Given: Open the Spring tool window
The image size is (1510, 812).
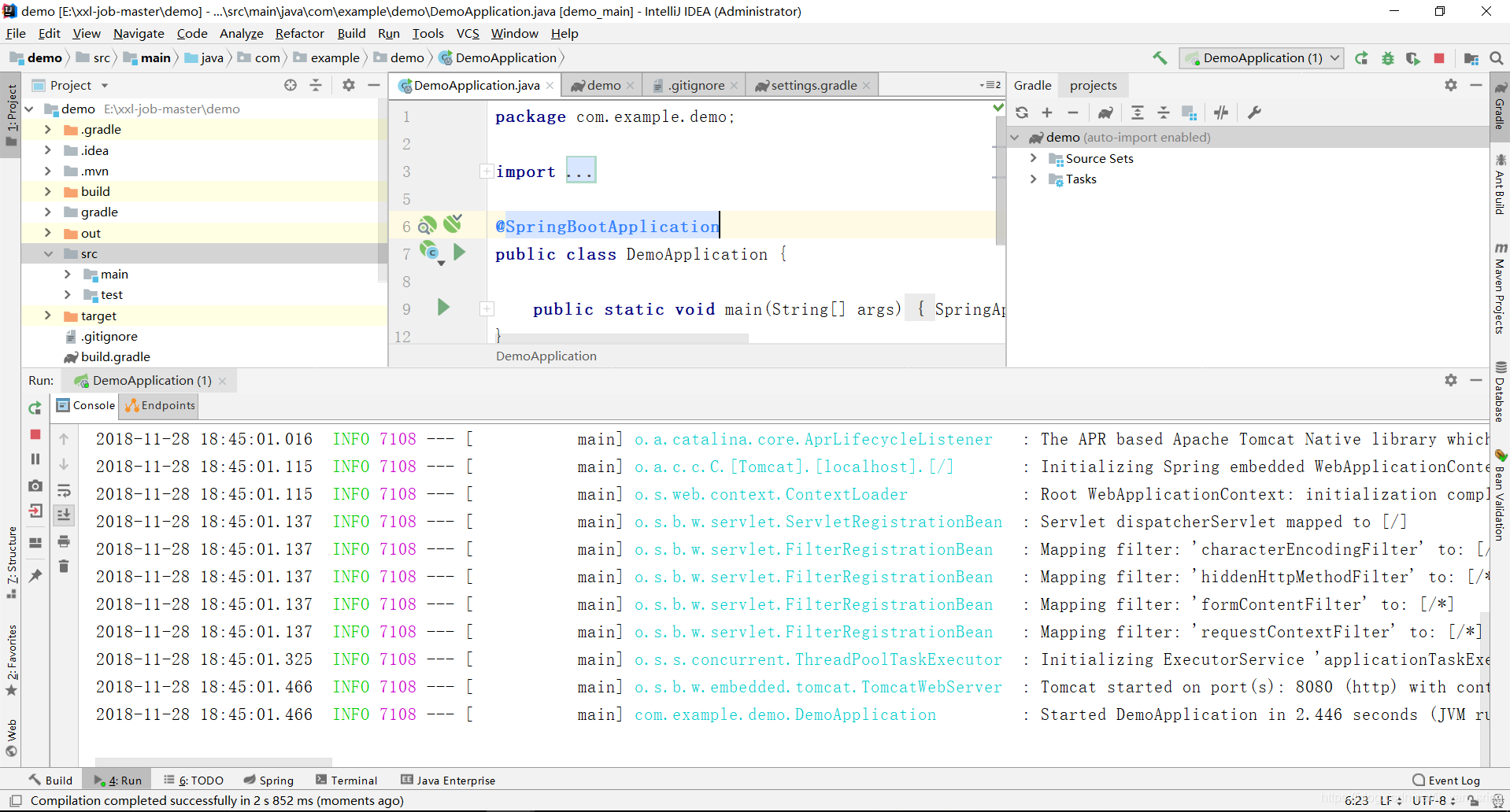Looking at the screenshot, I should (268, 780).
